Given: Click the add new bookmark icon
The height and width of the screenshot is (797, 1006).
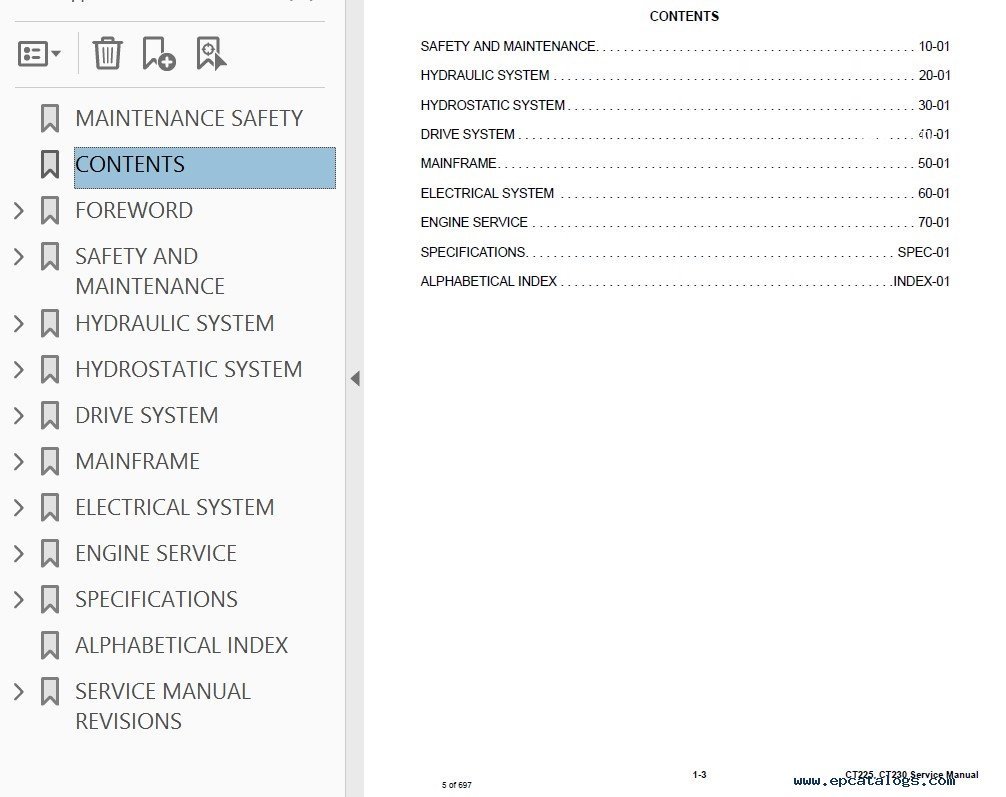Looking at the screenshot, I should click(x=158, y=53).
